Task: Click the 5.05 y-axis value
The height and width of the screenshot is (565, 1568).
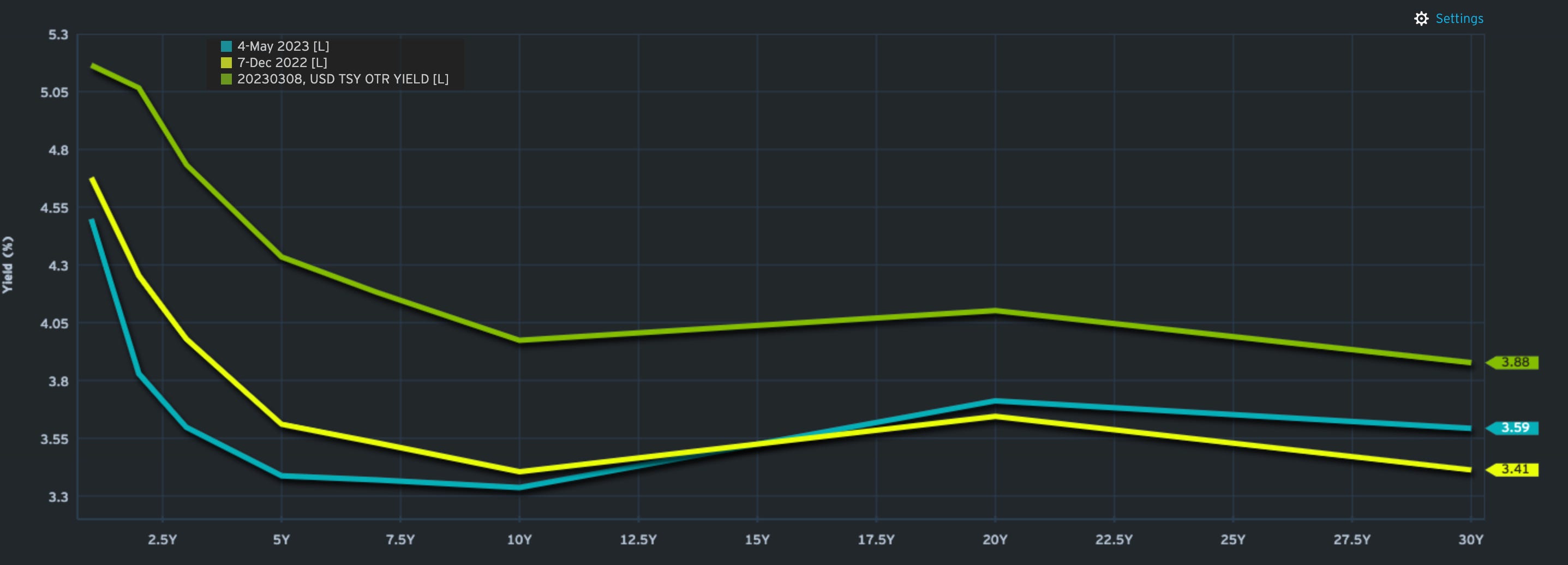Action: (55, 93)
